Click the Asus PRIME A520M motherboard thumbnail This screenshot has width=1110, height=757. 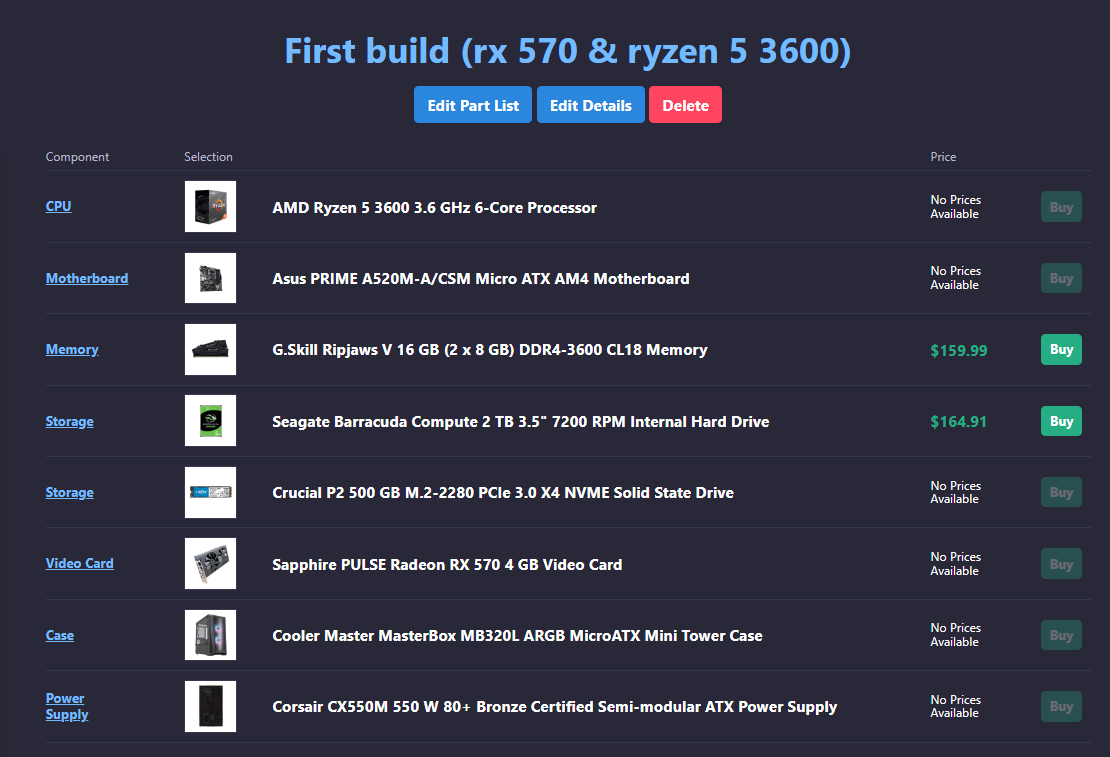(210, 278)
